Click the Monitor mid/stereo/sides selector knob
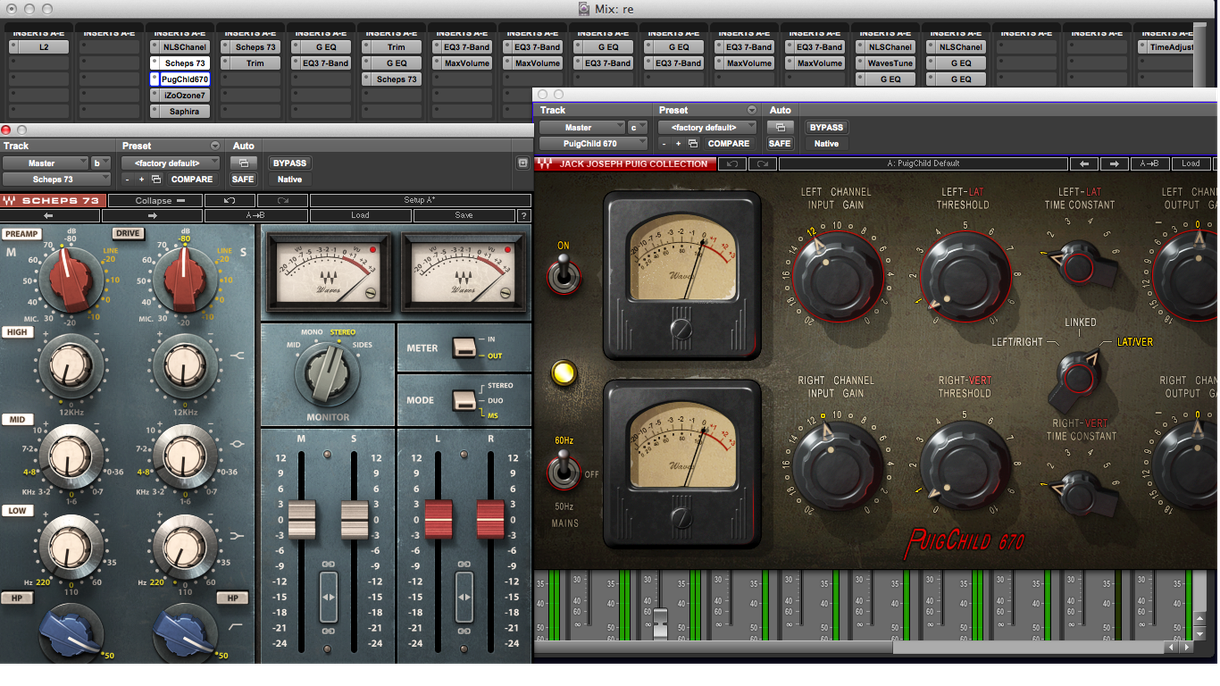1220x686 pixels. coord(327,373)
